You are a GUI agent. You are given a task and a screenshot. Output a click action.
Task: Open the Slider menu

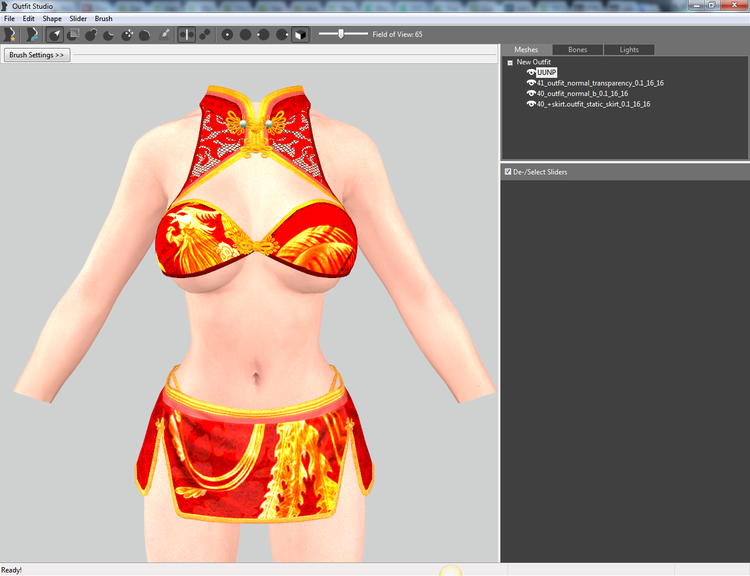pos(78,19)
